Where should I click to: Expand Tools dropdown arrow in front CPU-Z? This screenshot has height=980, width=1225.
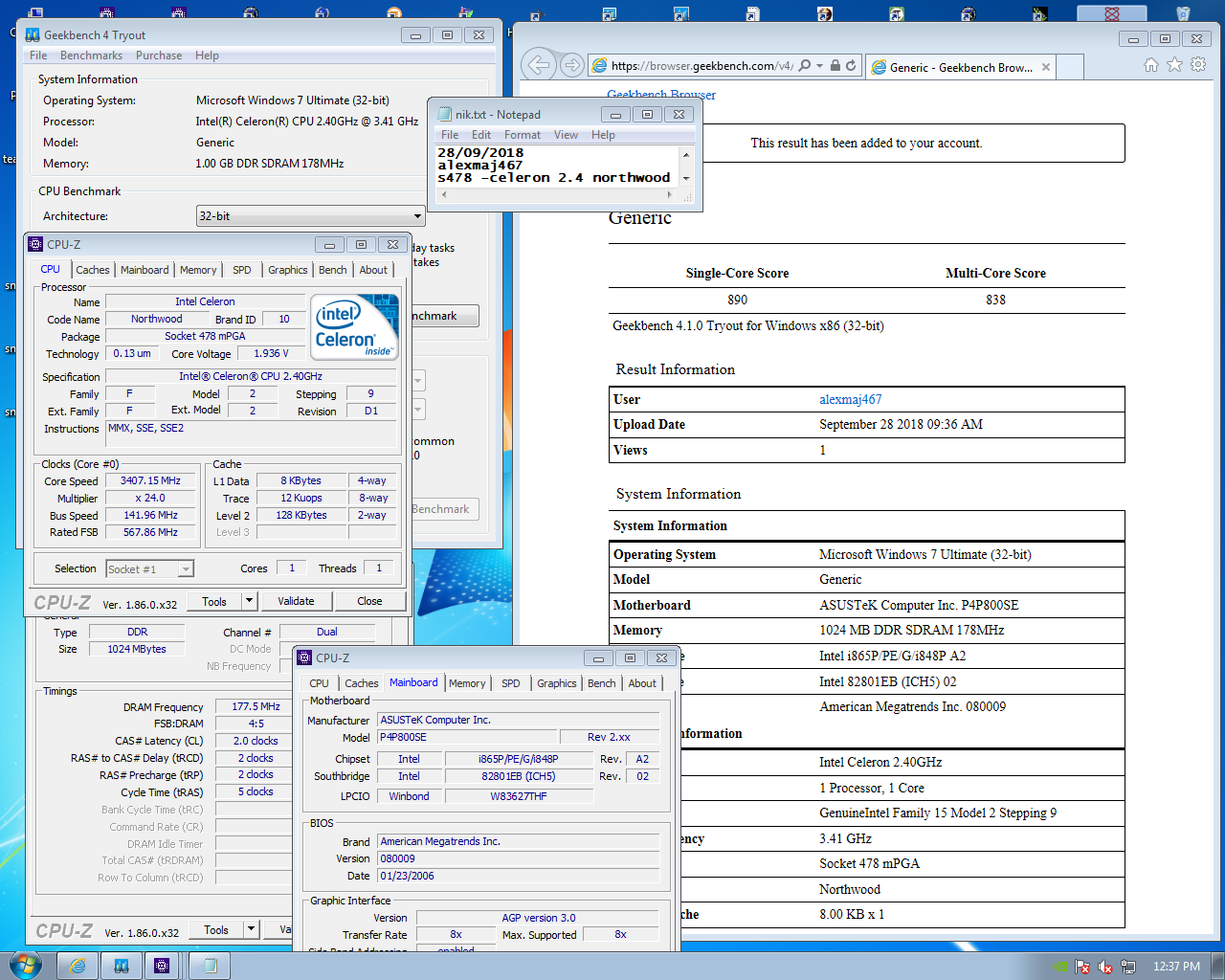tap(250, 601)
